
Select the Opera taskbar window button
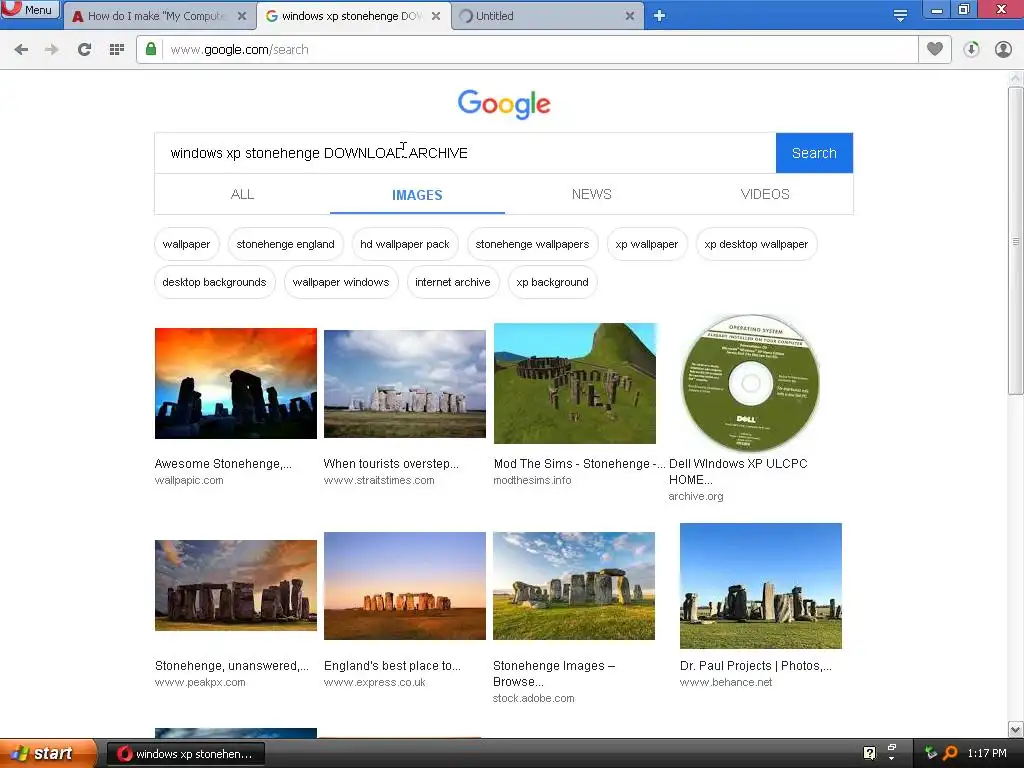(x=185, y=754)
